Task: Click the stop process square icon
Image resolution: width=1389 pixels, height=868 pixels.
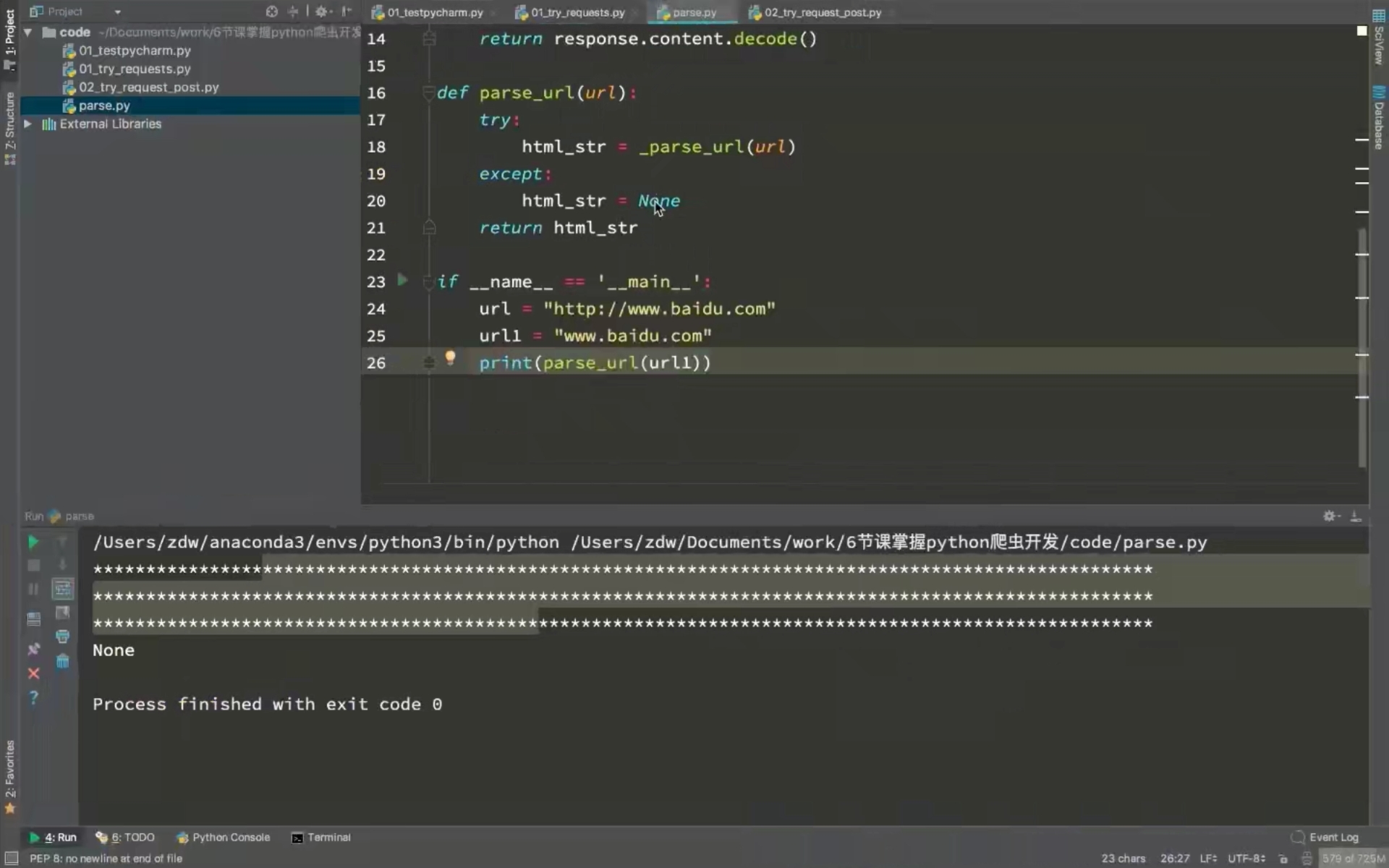Action: click(x=33, y=566)
